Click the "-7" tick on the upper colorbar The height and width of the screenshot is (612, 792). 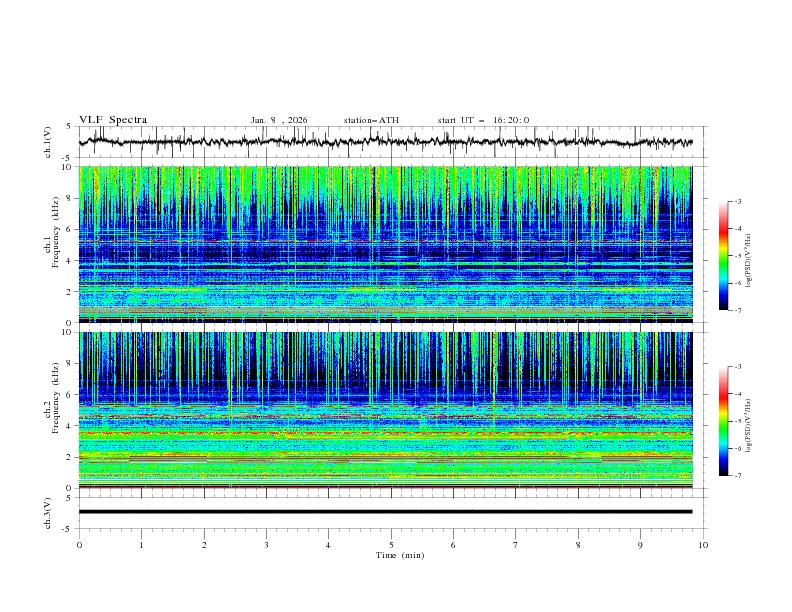(x=738, y=311)
